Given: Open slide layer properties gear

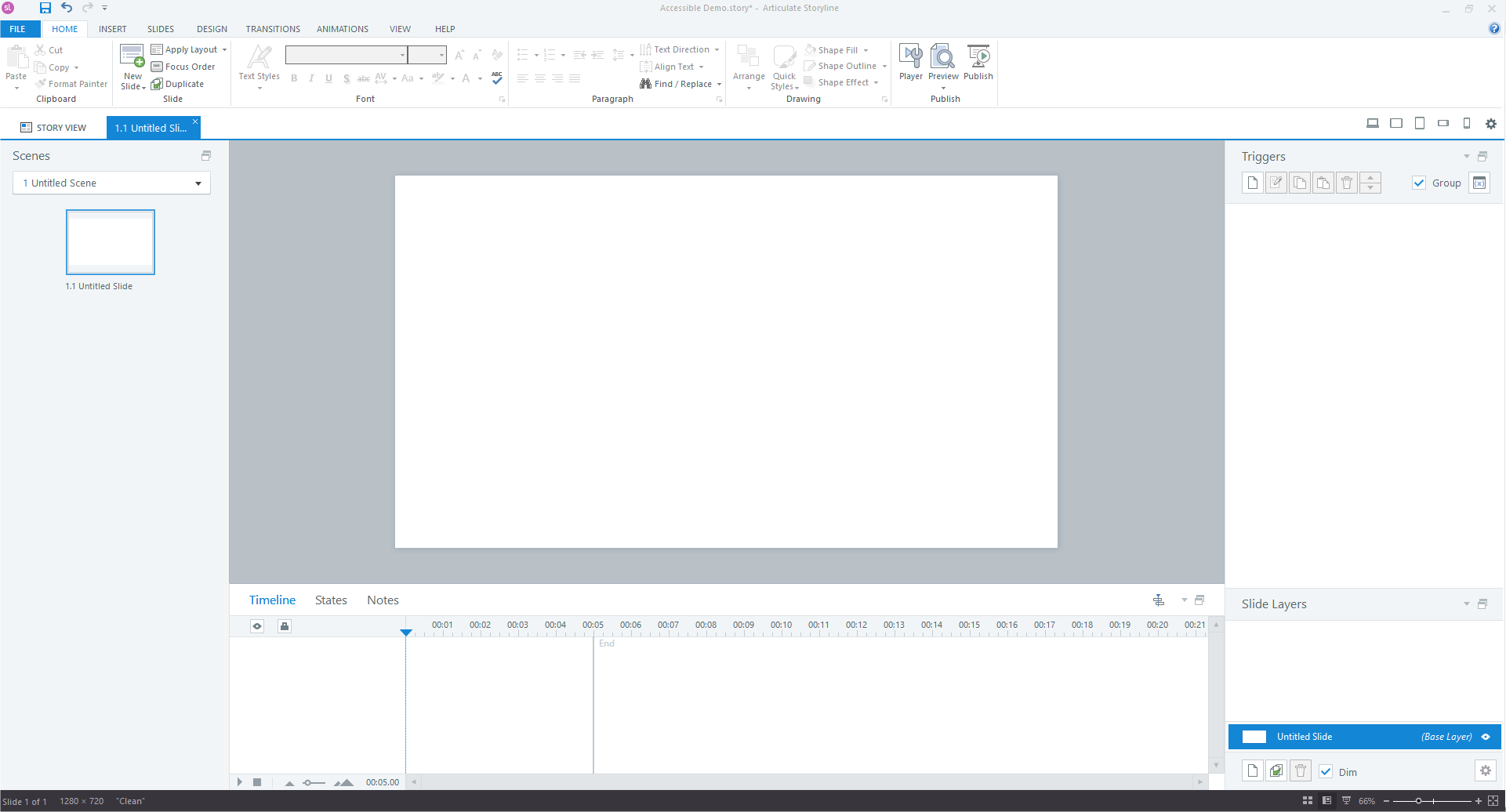Looking at the screenshot, I should coord(1486,770).
